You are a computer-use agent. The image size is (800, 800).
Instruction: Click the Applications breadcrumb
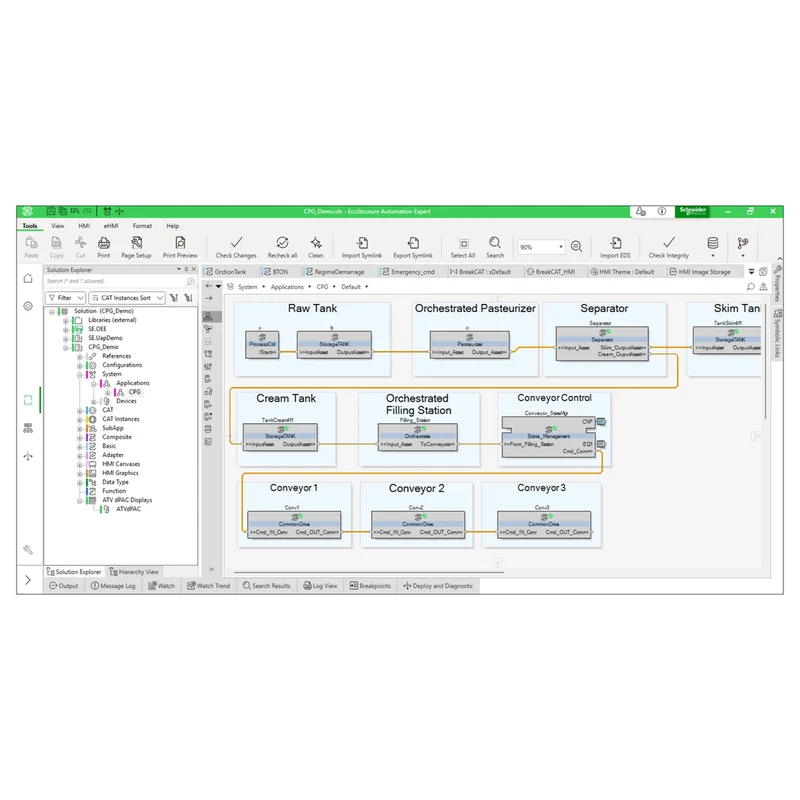point(287,287)
